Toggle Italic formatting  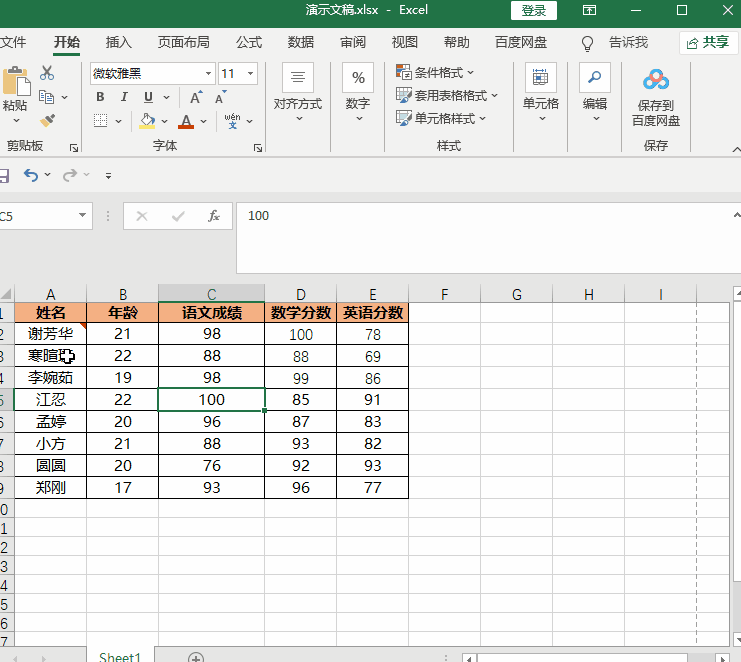[124, 97]
